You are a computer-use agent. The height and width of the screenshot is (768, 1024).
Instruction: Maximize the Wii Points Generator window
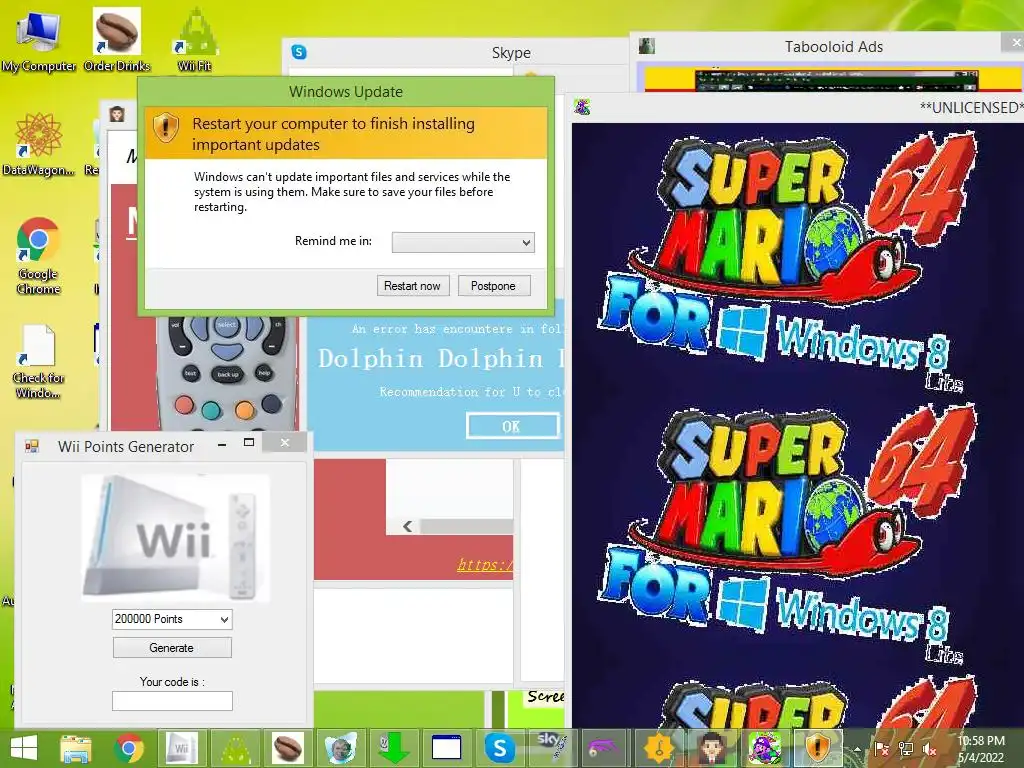click(249, 443)
